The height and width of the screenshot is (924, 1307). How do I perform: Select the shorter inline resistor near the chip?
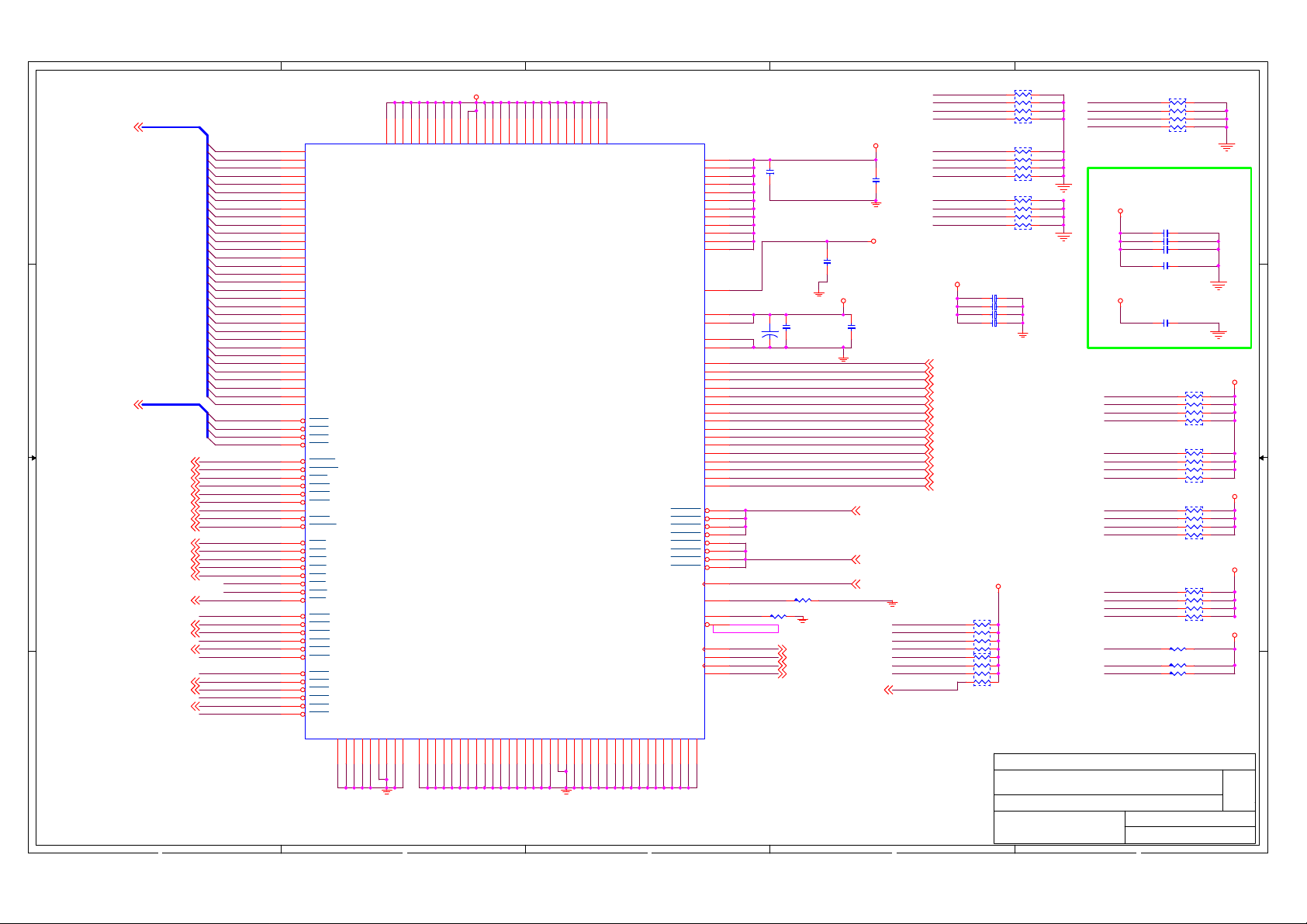click(778, 616)
